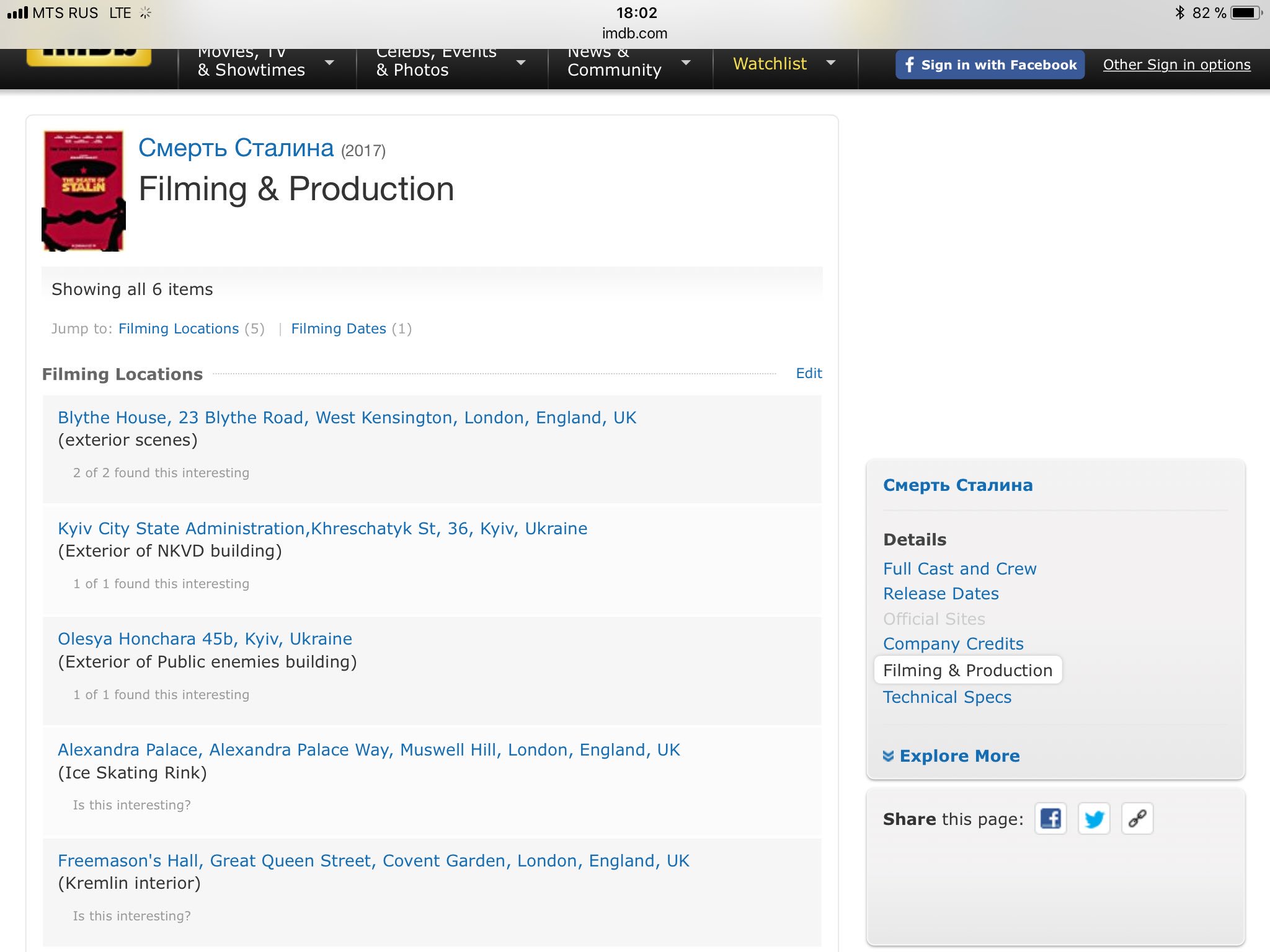Share page on Facebook icon

pos(1050,819)
